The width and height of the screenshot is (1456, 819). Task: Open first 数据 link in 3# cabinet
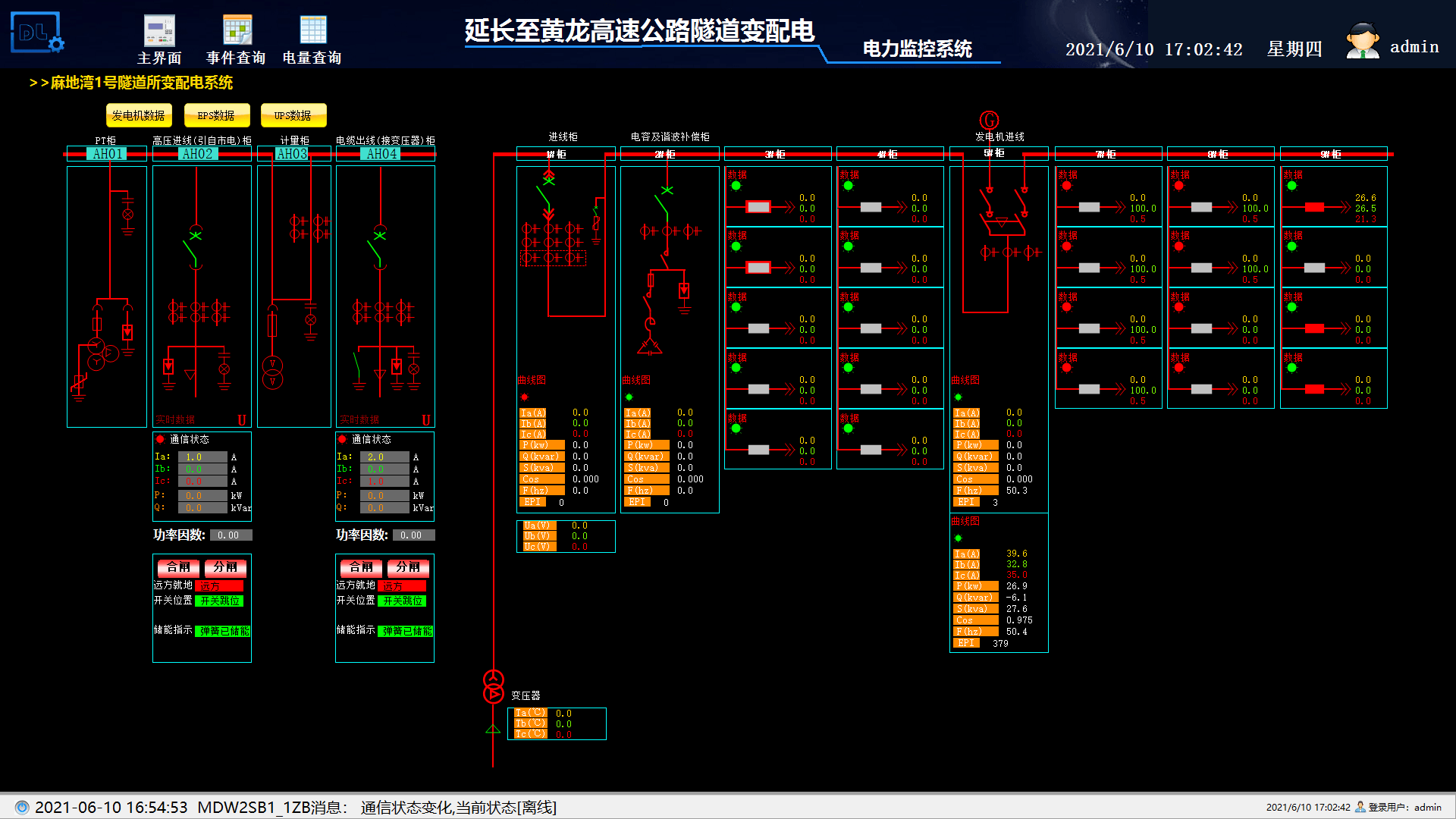click(737, 174)
